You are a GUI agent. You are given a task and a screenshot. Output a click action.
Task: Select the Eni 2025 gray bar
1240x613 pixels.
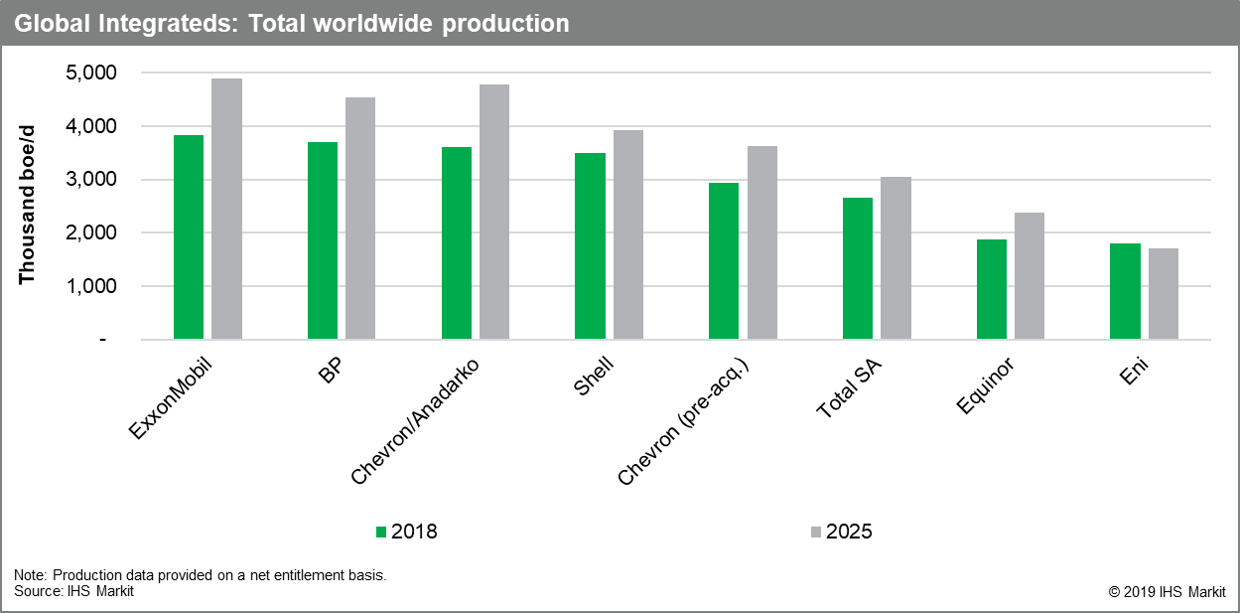(x=1164, y=294)
